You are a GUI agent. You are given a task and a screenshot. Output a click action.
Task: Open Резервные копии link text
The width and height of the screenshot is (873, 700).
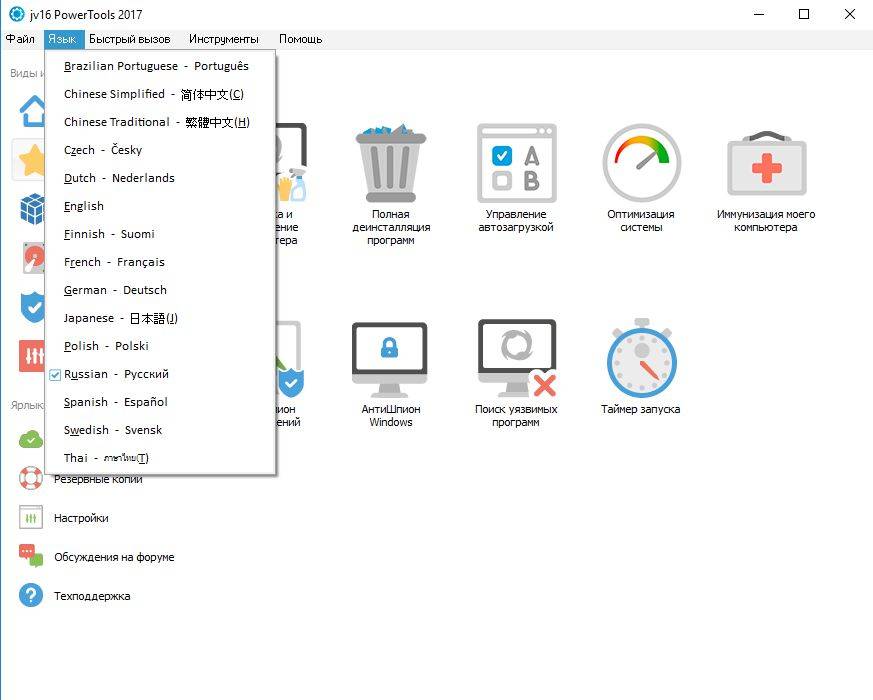98,479
